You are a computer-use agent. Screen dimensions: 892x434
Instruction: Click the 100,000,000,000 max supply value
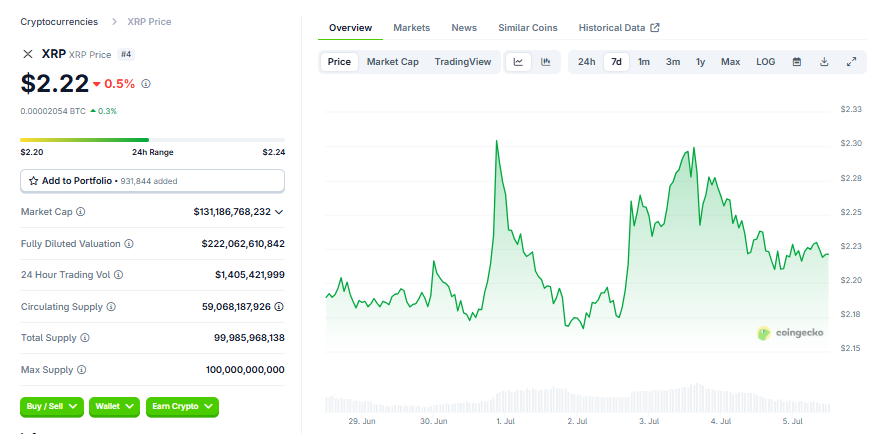click(x=245, y=370)
